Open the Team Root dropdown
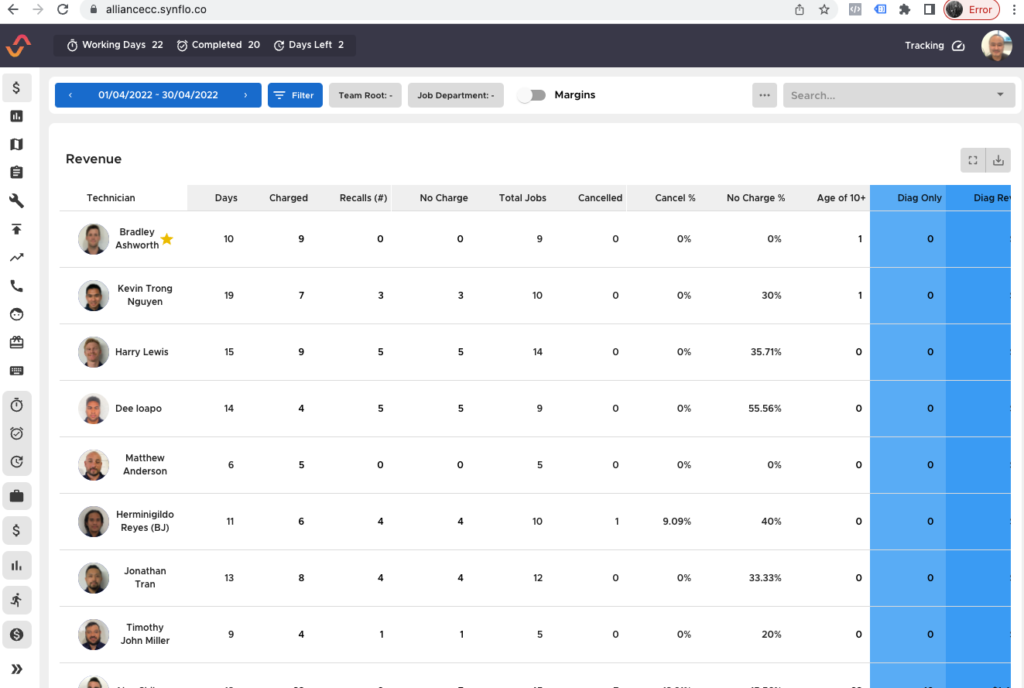 tap(365, 96)
